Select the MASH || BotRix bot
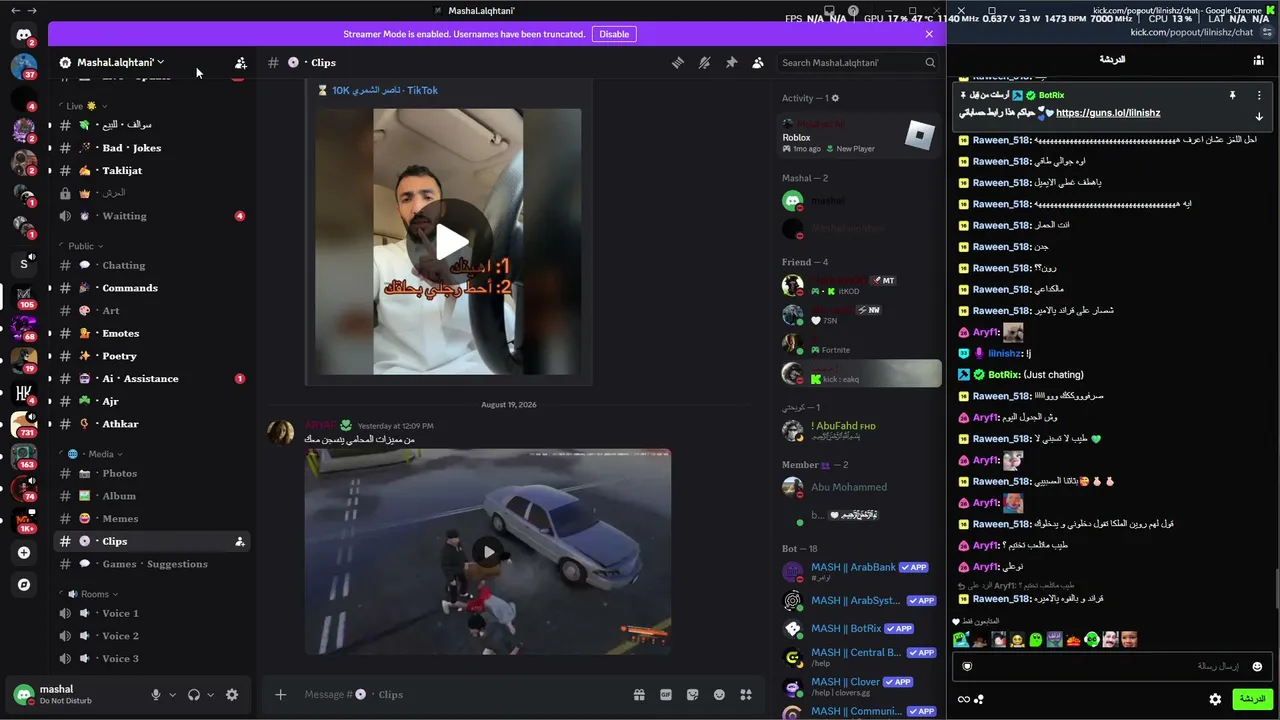 click(860, 628)
